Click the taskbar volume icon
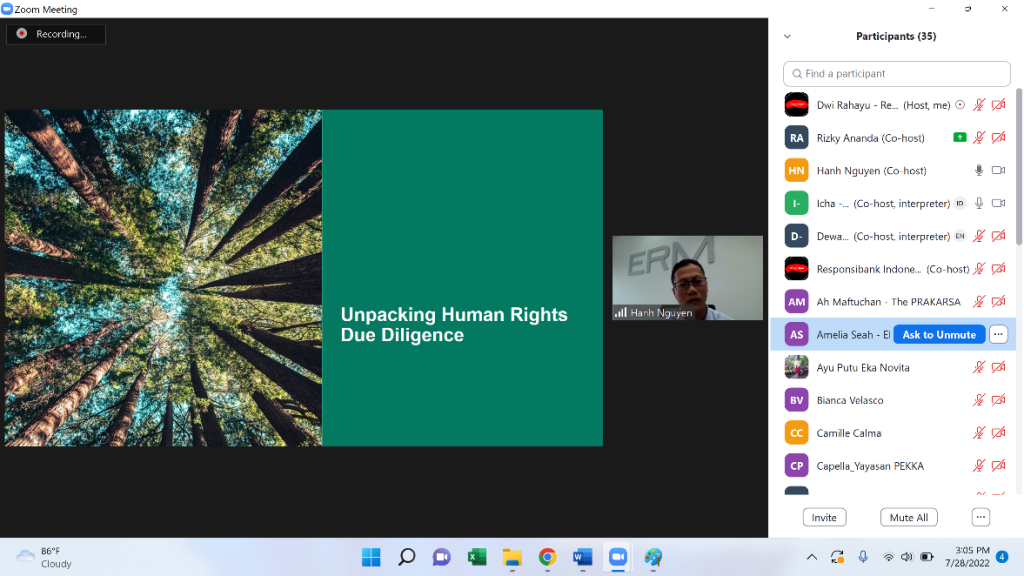Image resolution: width=1024 pixels, height=576 pixels. click(906, 557)
